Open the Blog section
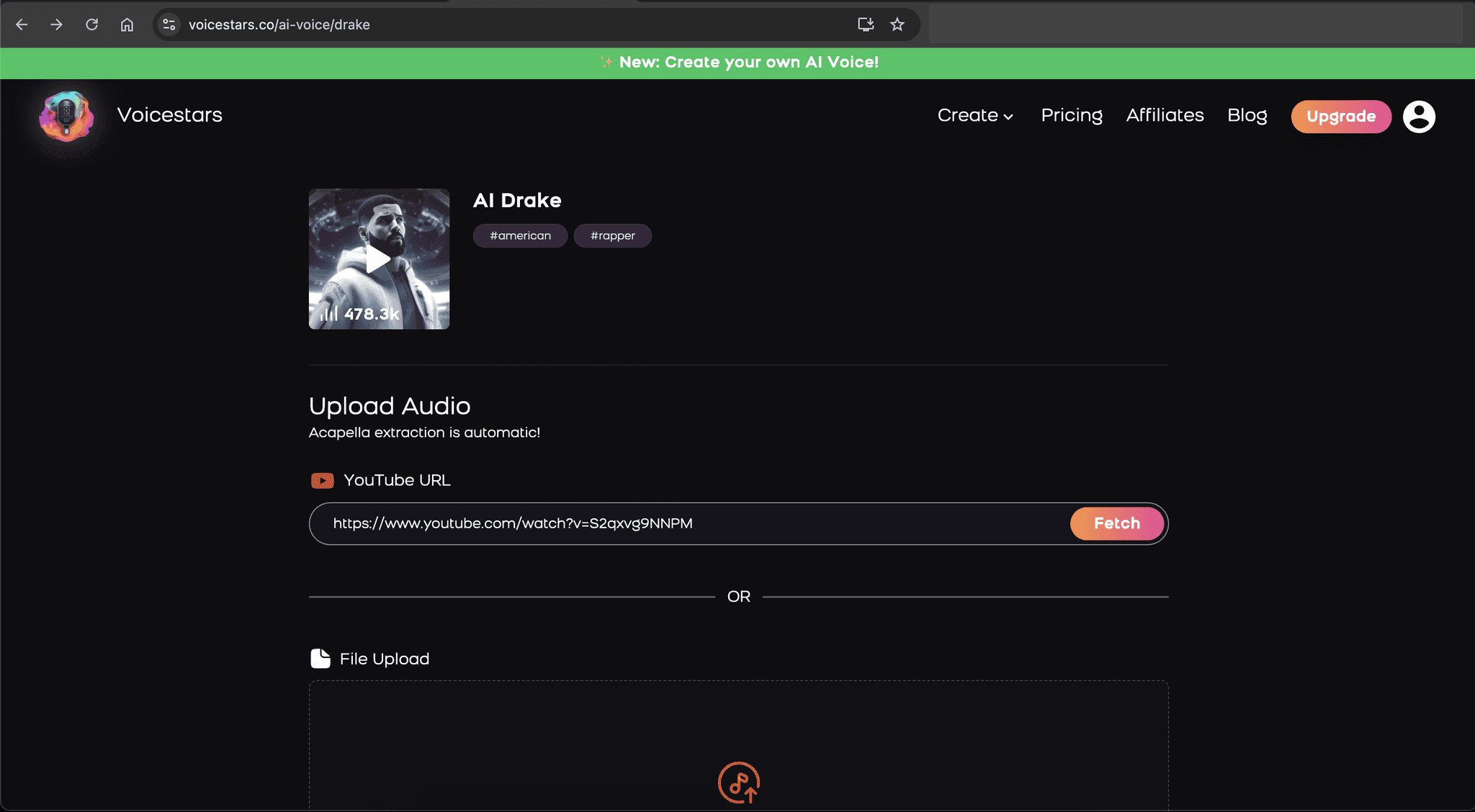This screenshot has height=812, width=1475. (1247, 115)
